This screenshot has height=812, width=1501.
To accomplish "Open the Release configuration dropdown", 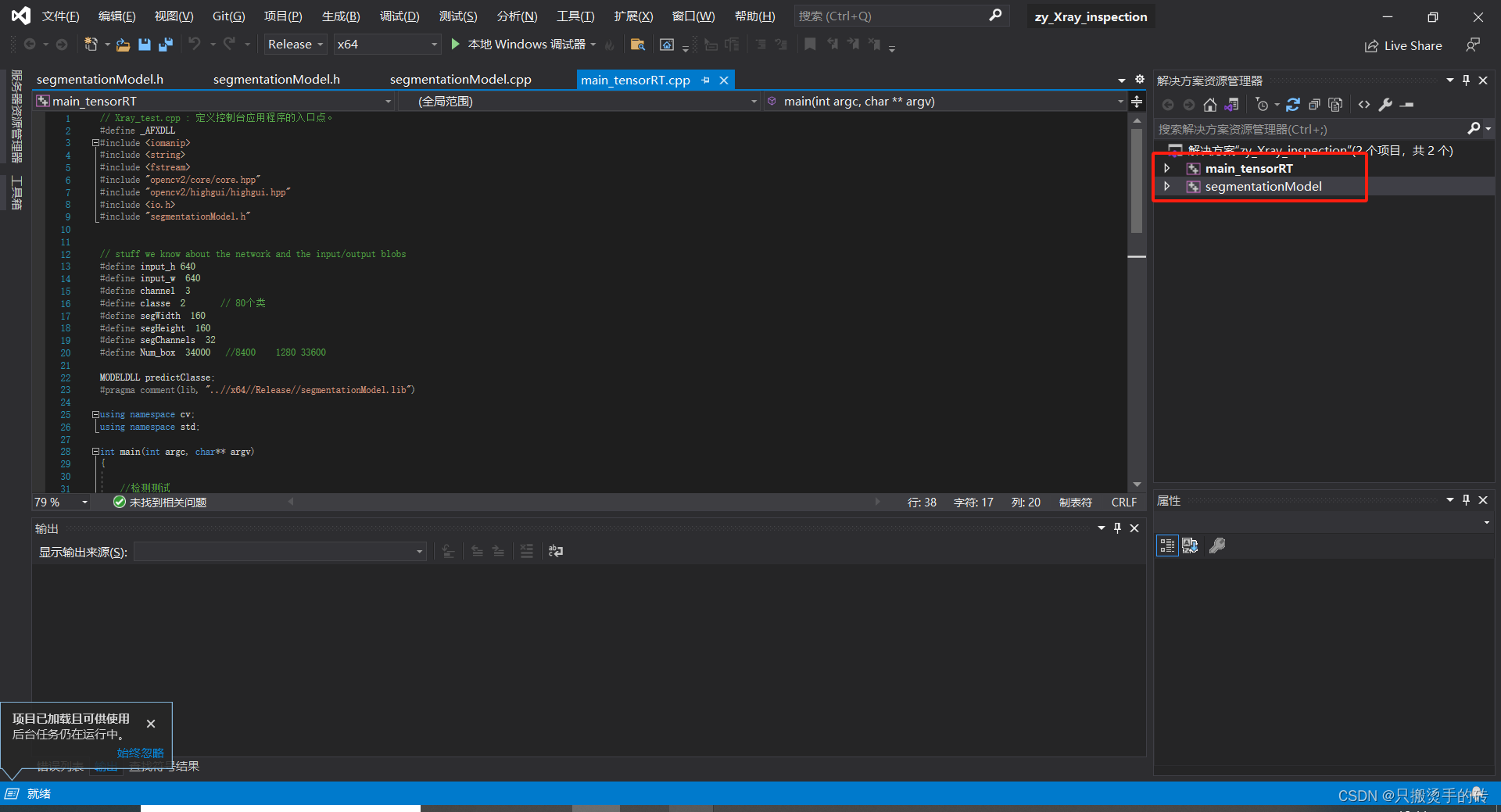I will tap(295, 45).
